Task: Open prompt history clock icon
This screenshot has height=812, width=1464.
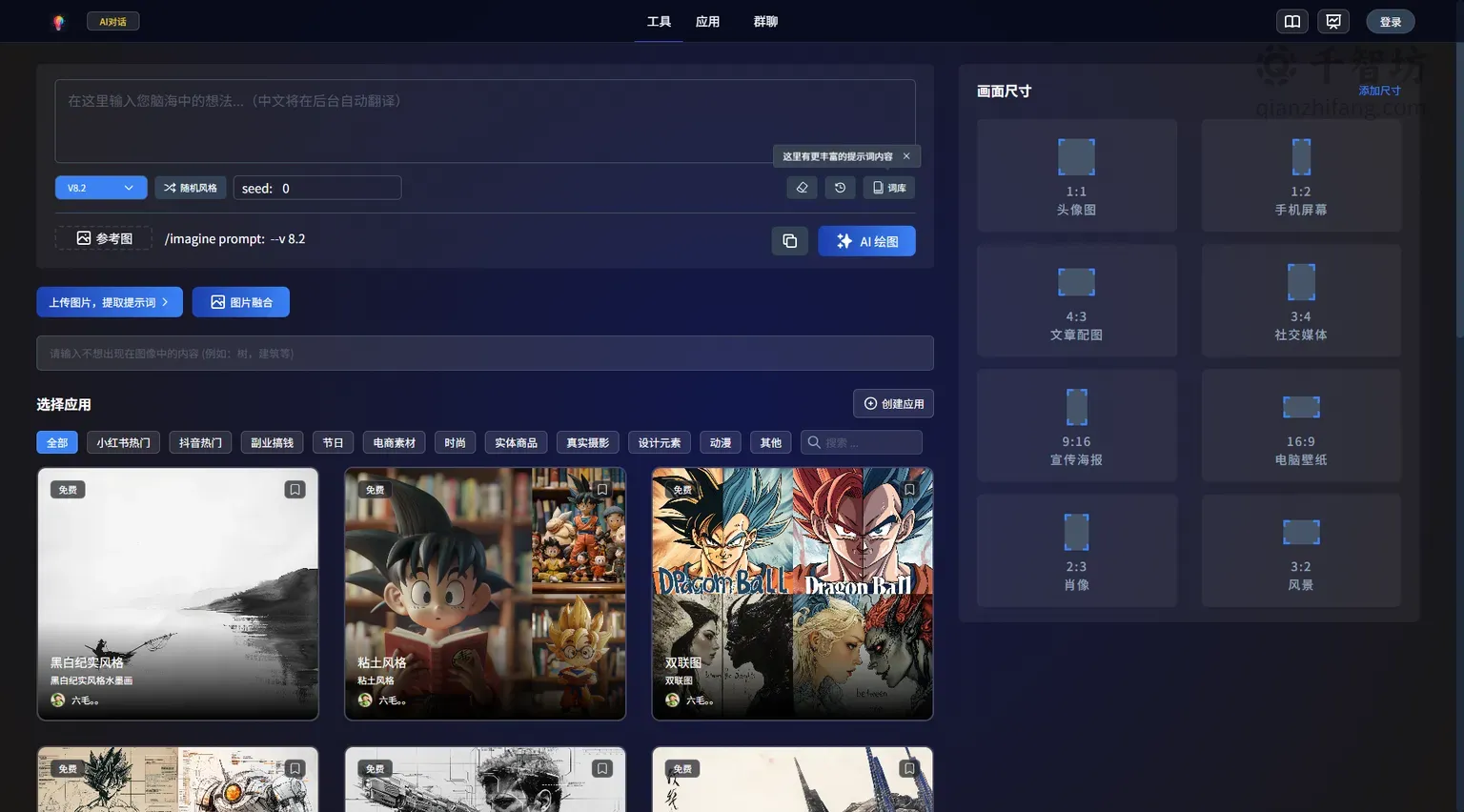Action: [840, 188]
